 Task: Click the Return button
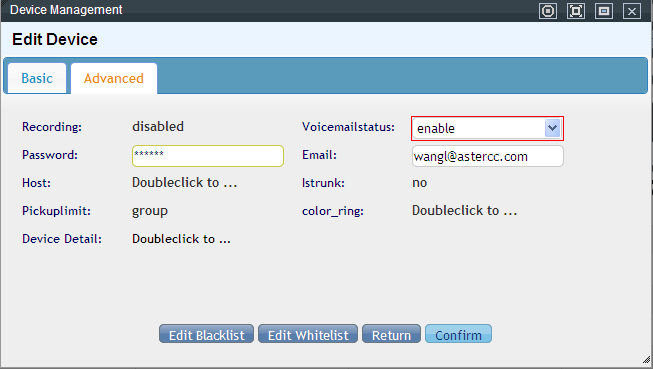click(391, 334)
